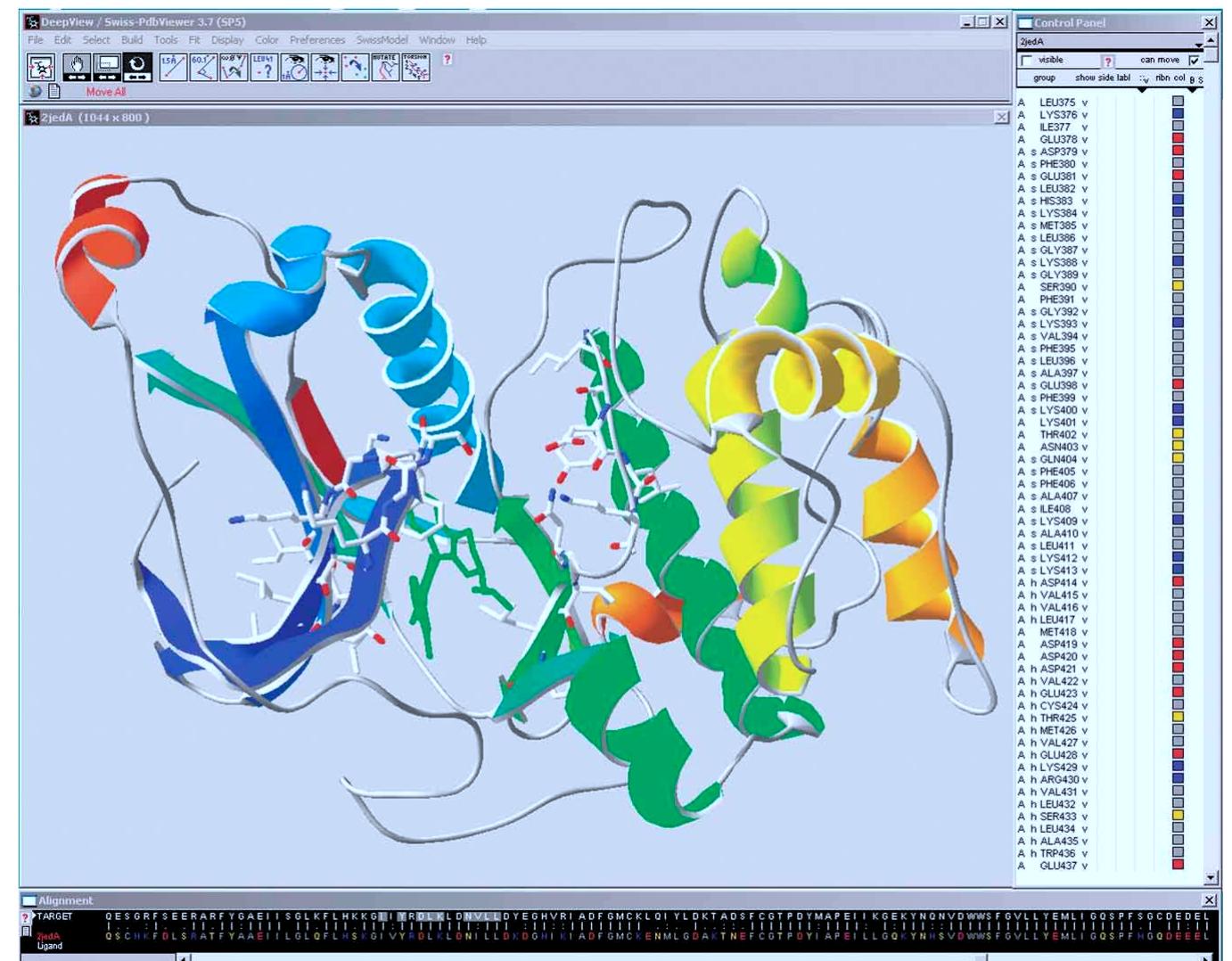Toggle the 'v' visibility mark for LEU375
1232x961 pixels.
1085,103
